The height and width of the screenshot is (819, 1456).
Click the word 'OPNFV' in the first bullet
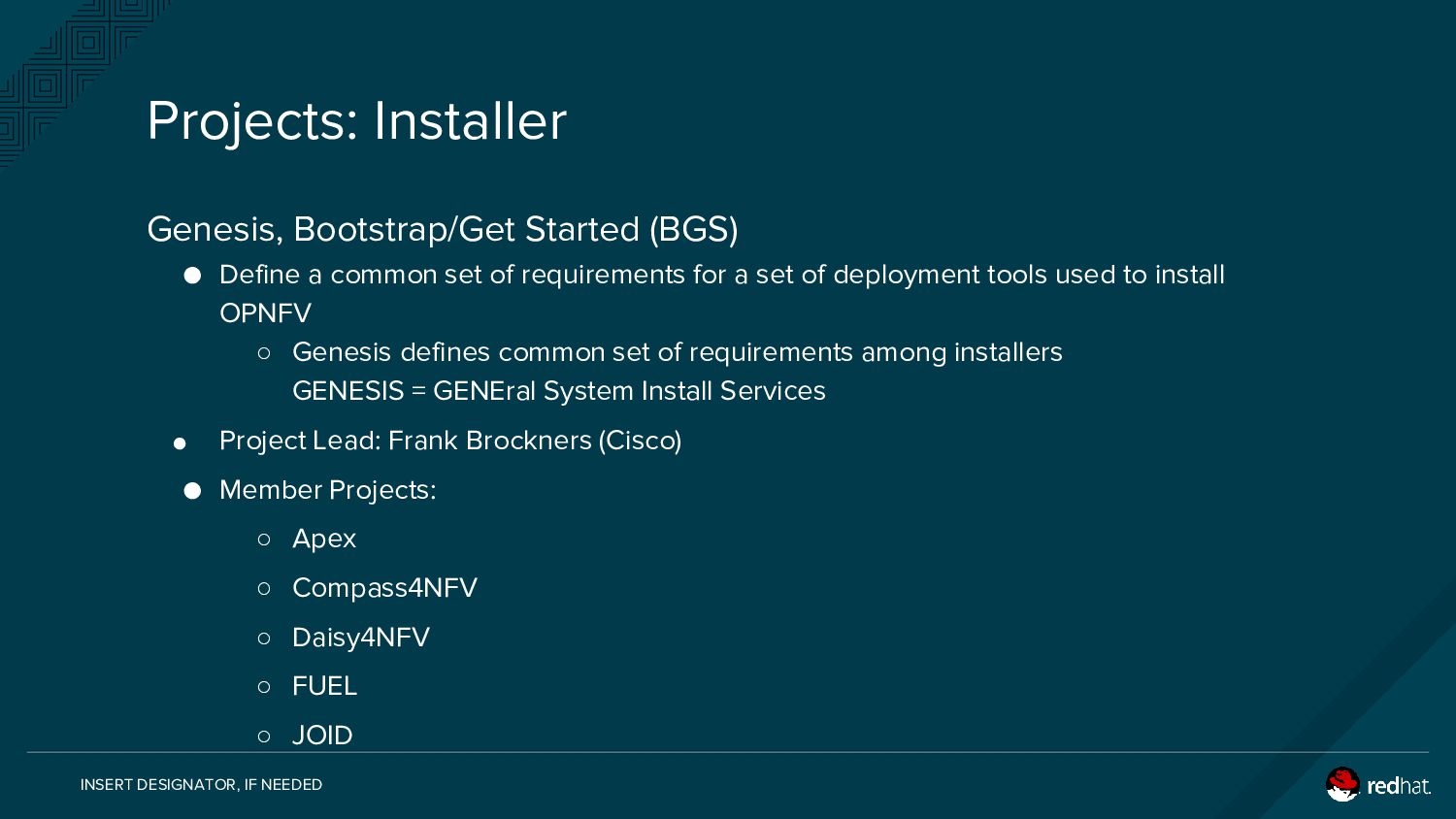pos(265,313)
